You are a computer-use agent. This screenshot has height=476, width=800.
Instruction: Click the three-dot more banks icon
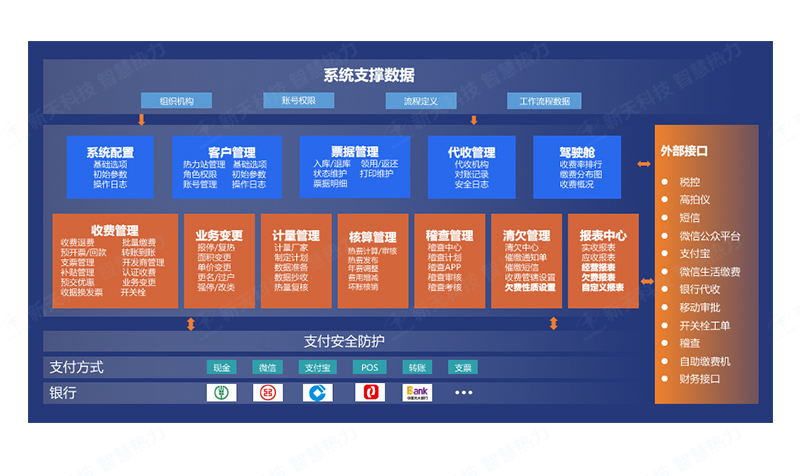pyautogui.click(x=463, y=393)
